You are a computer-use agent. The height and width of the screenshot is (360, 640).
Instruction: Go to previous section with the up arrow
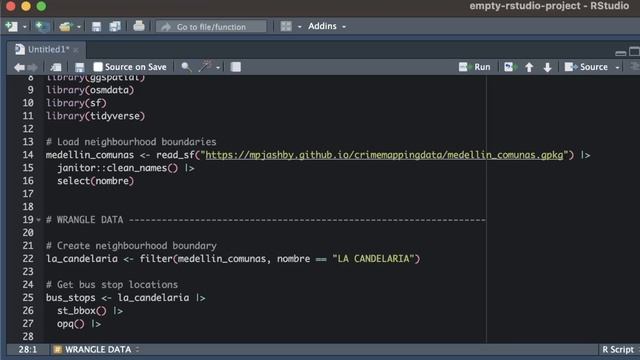coord(529,67)
